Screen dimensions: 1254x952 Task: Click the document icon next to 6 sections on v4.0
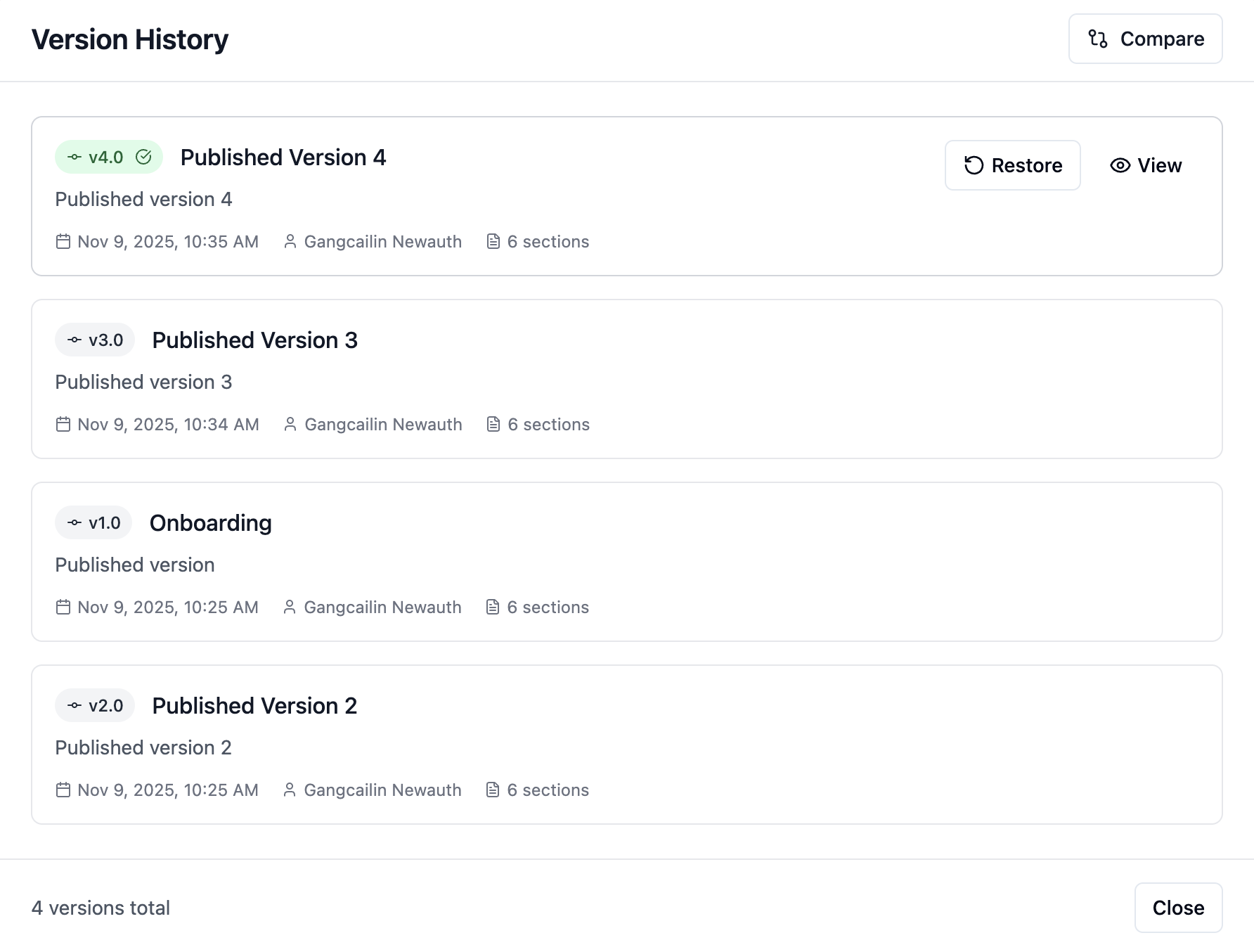coord(493,241)
